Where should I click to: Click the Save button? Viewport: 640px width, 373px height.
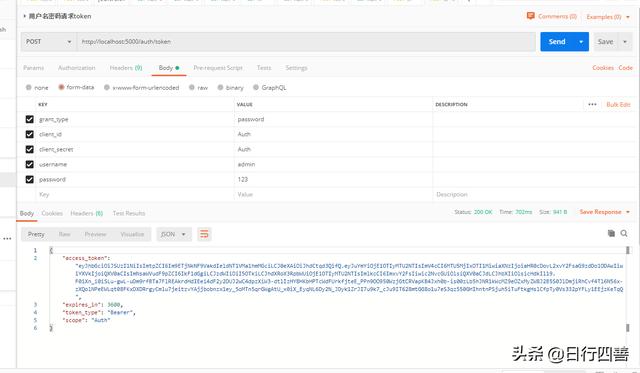click(x=606, y=42)
